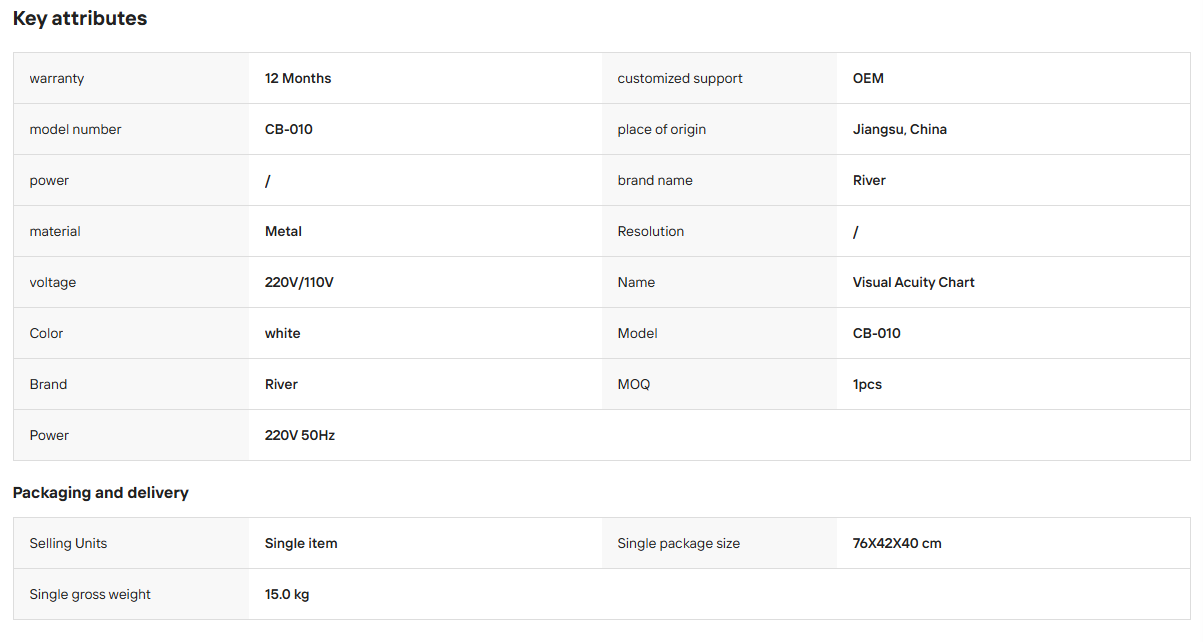Click the warranty attribute label
This screenshot has height=642, width=1203.
tap(57, 78)
